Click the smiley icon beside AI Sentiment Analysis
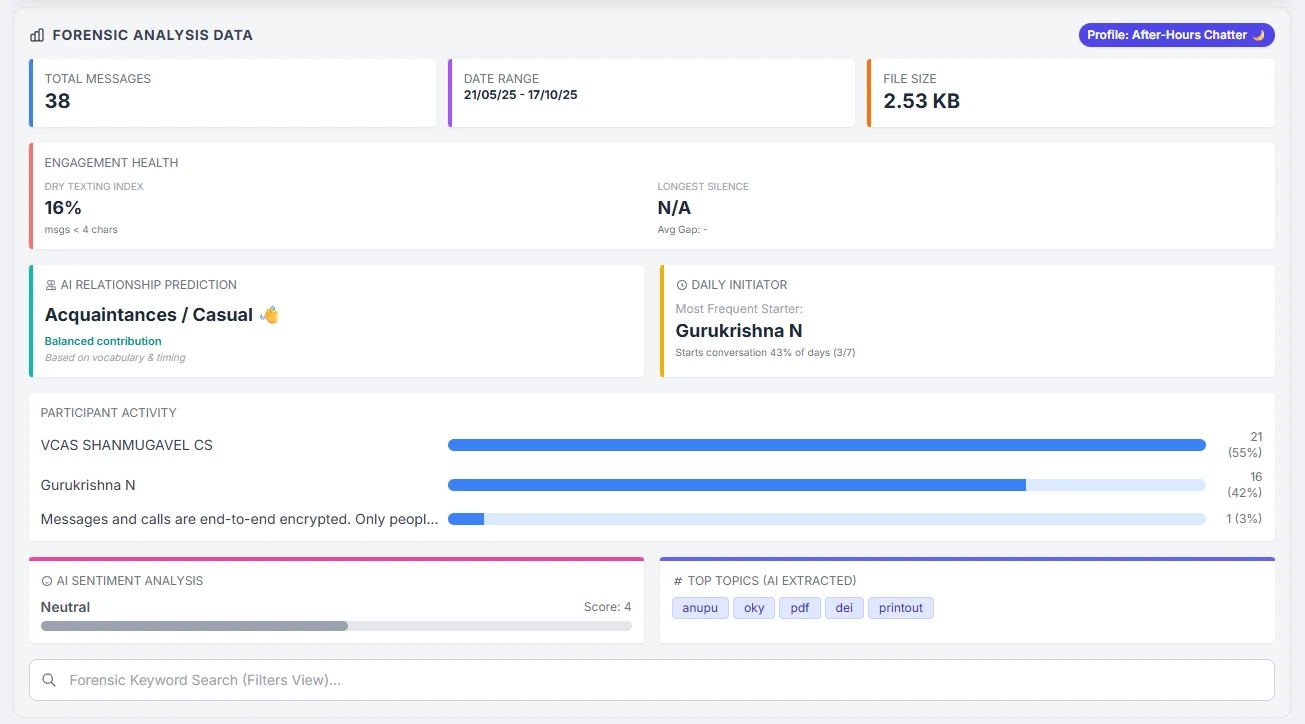This screenshot has width=1305, height=724. (46, 581)
